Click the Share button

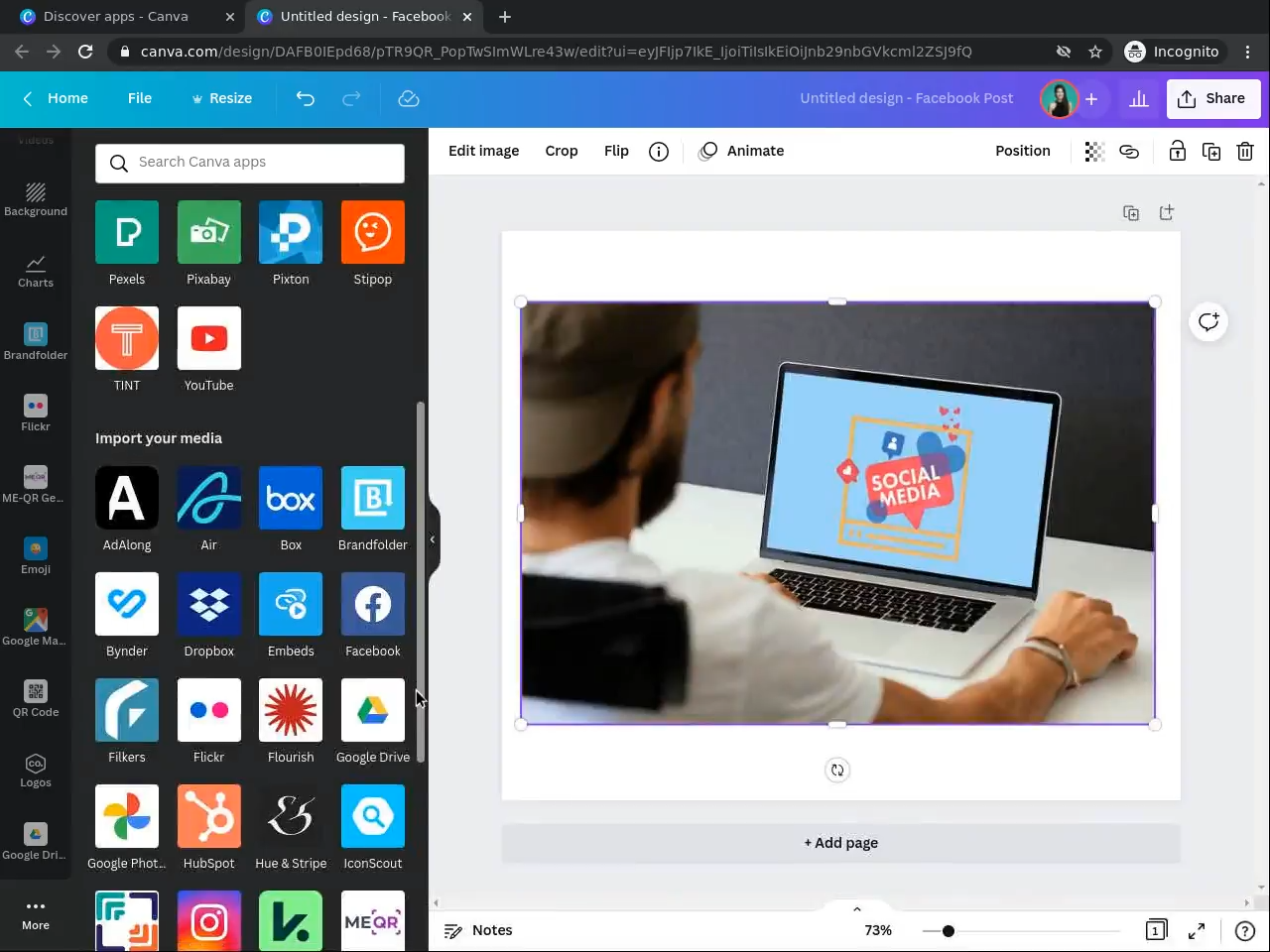click(1212, 98)
